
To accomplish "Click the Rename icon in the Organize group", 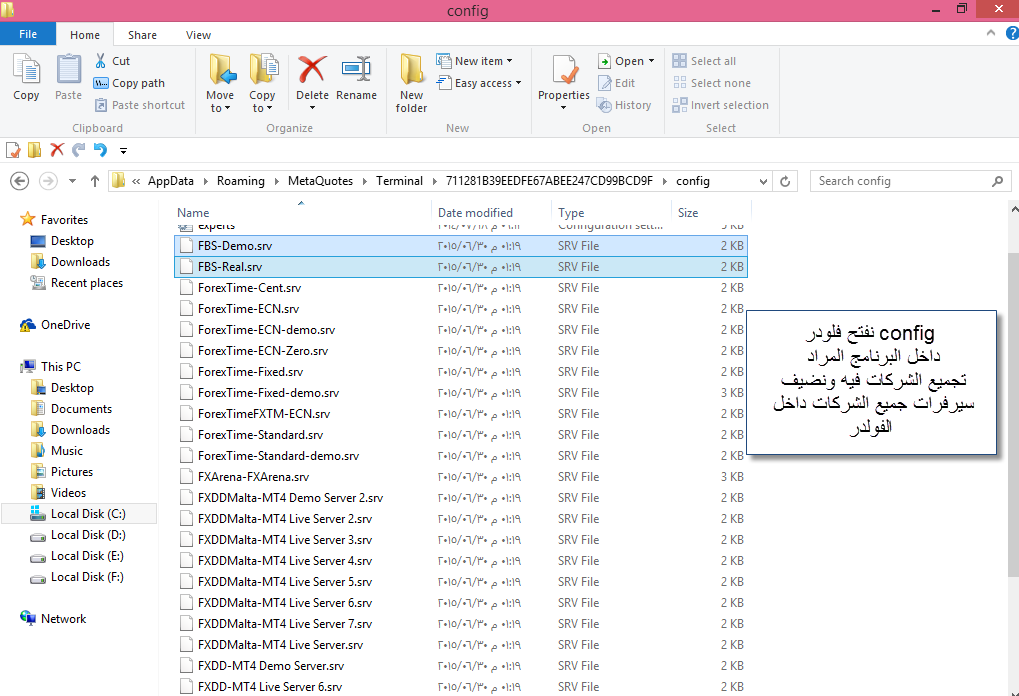I will [356, 72].
